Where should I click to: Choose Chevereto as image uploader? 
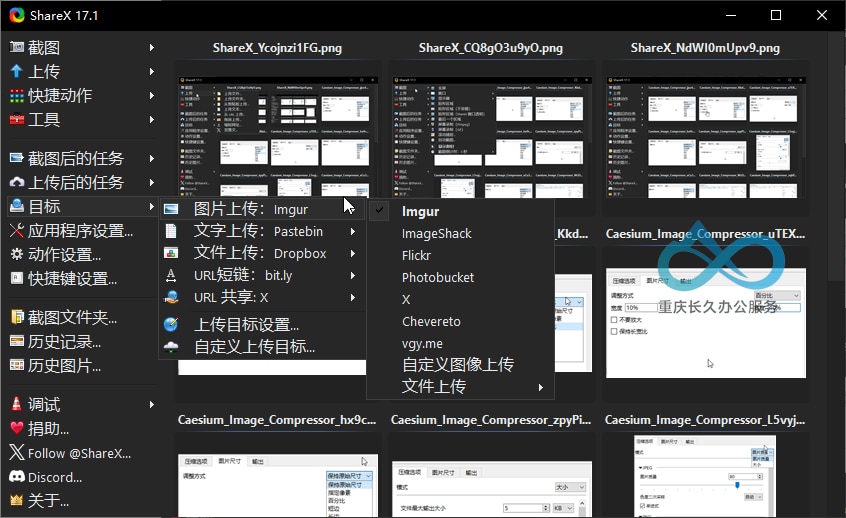(431, 322)
